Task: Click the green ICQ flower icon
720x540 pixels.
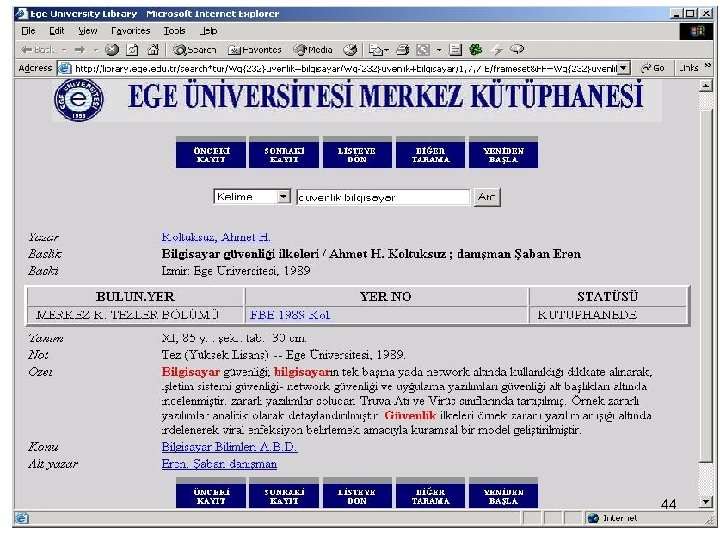Action: [x=476, y=50]
